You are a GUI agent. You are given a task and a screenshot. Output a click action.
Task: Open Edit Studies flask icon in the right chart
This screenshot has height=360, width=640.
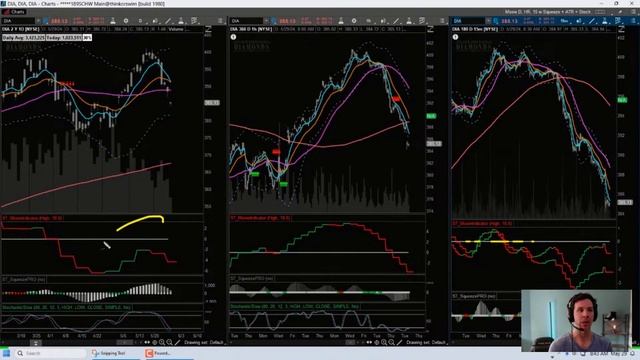coord(605,21)
